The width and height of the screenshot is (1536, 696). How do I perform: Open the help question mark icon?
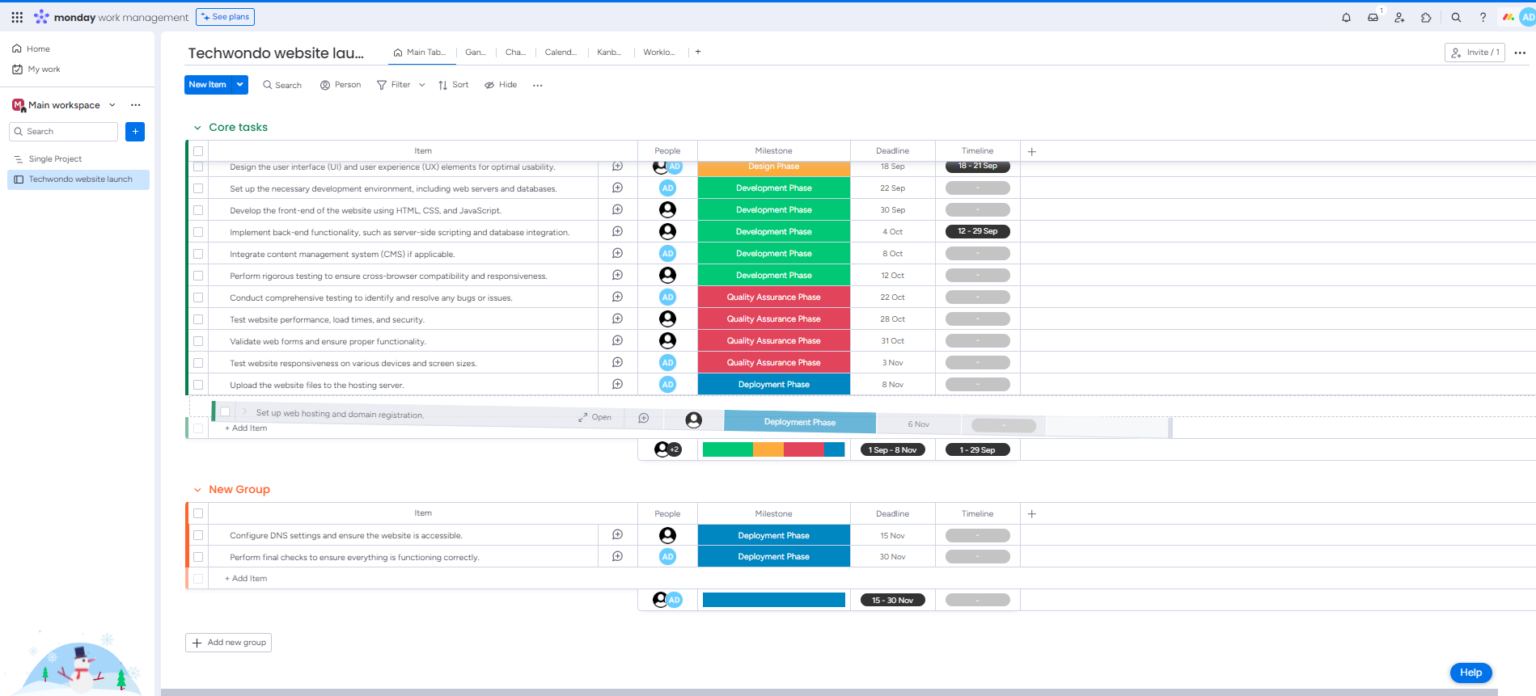(x=1482, y=16)
